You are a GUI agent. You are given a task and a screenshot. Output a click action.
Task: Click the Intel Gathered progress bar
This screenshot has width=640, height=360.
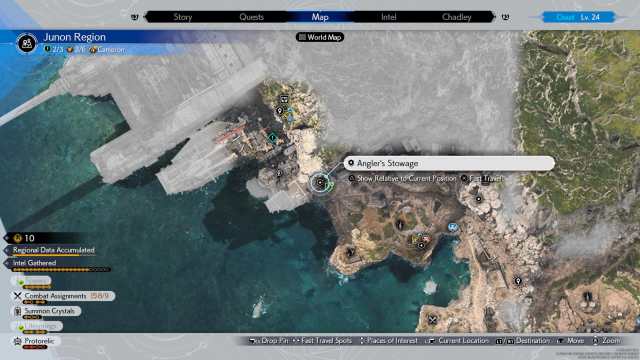[61, 270]
